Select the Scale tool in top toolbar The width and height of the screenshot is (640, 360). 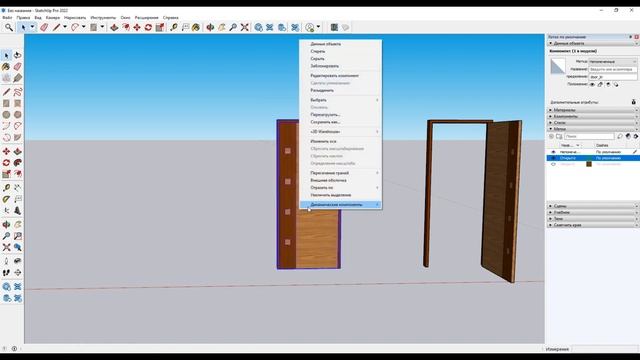click(x=160, y=27)
